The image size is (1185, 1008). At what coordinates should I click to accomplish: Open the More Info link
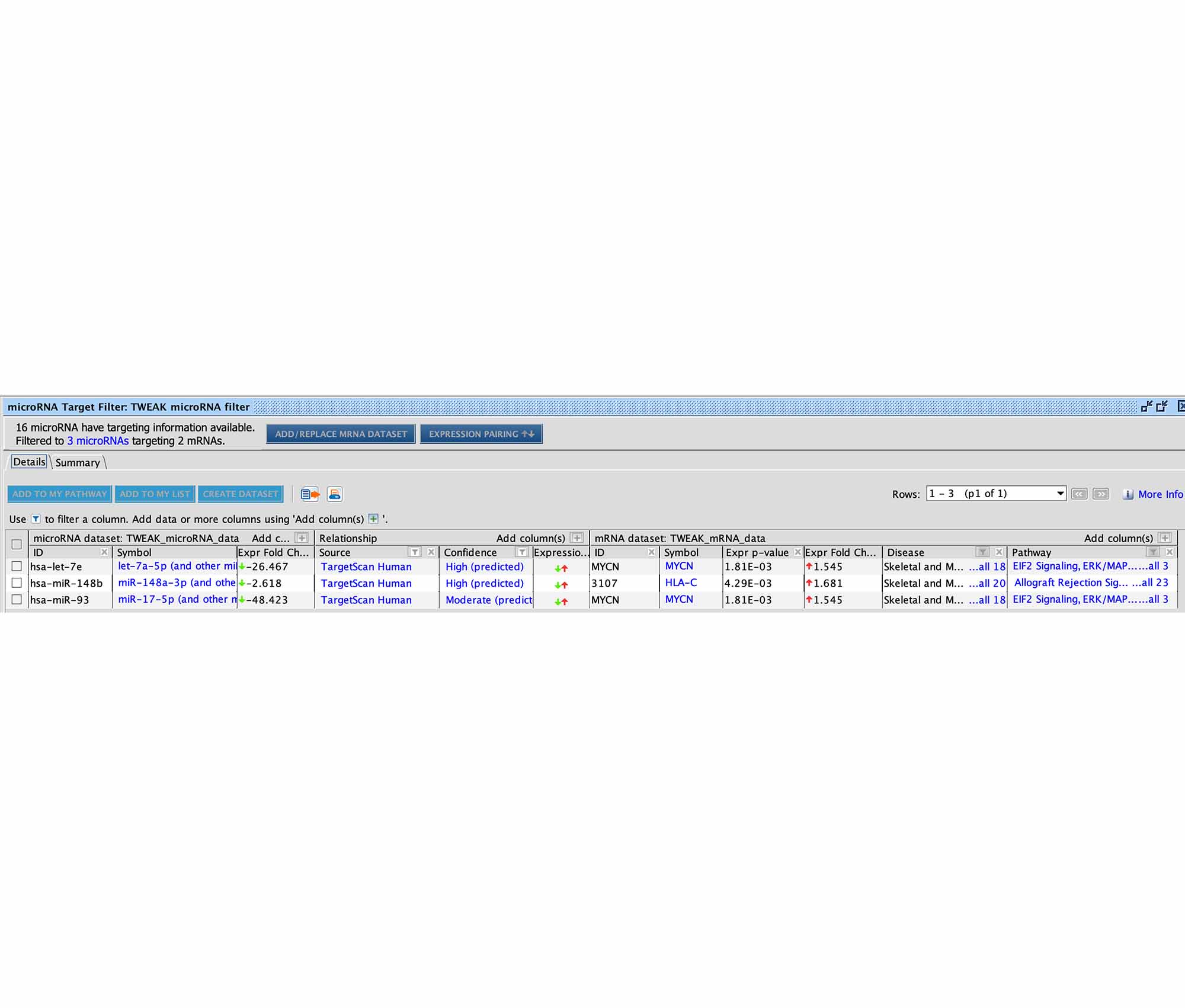tap(1160, 494)
